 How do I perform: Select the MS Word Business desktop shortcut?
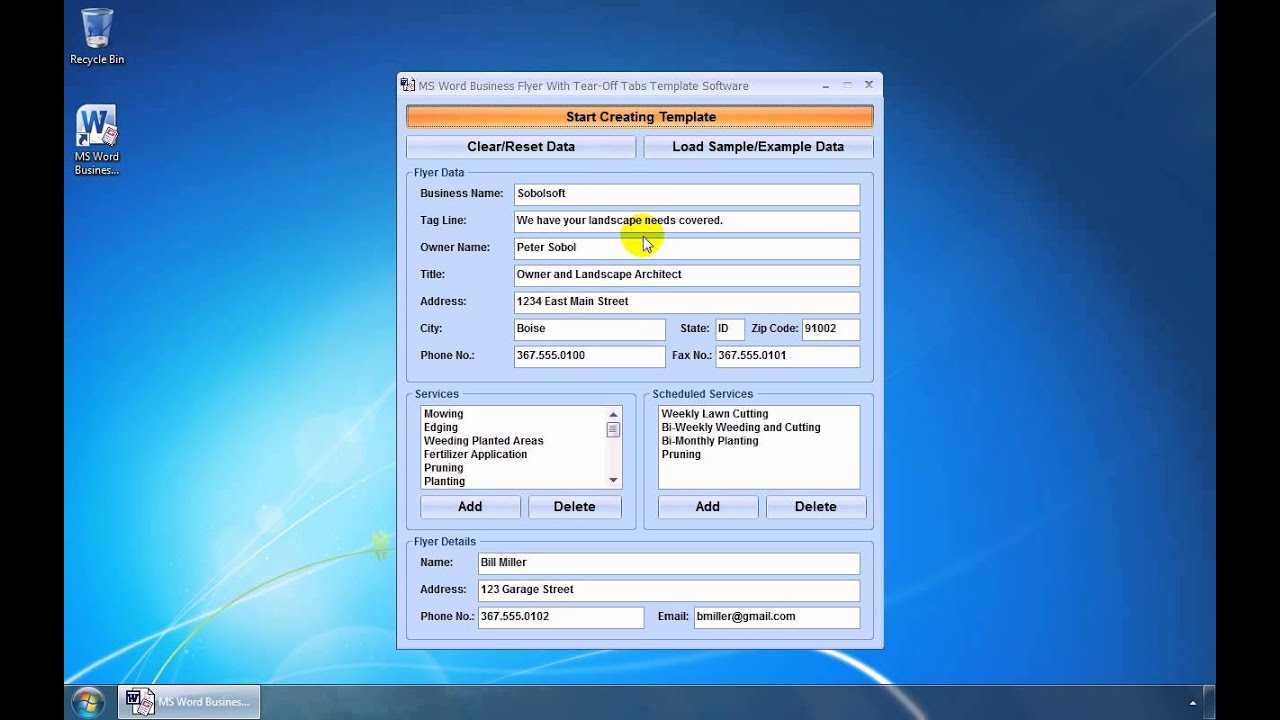(x=97, y=140)
